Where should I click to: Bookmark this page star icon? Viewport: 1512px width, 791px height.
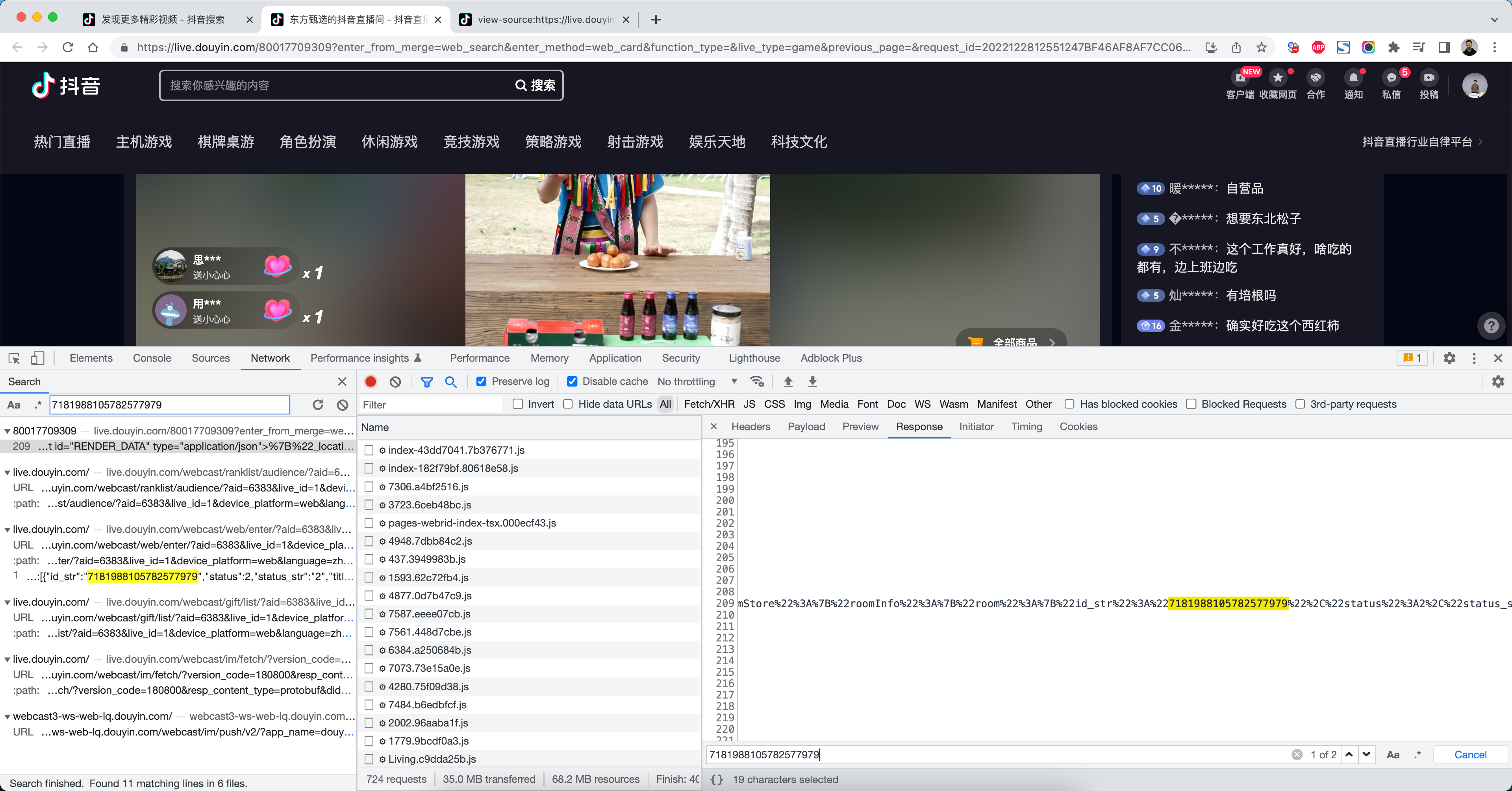(x=1261, y=47)
